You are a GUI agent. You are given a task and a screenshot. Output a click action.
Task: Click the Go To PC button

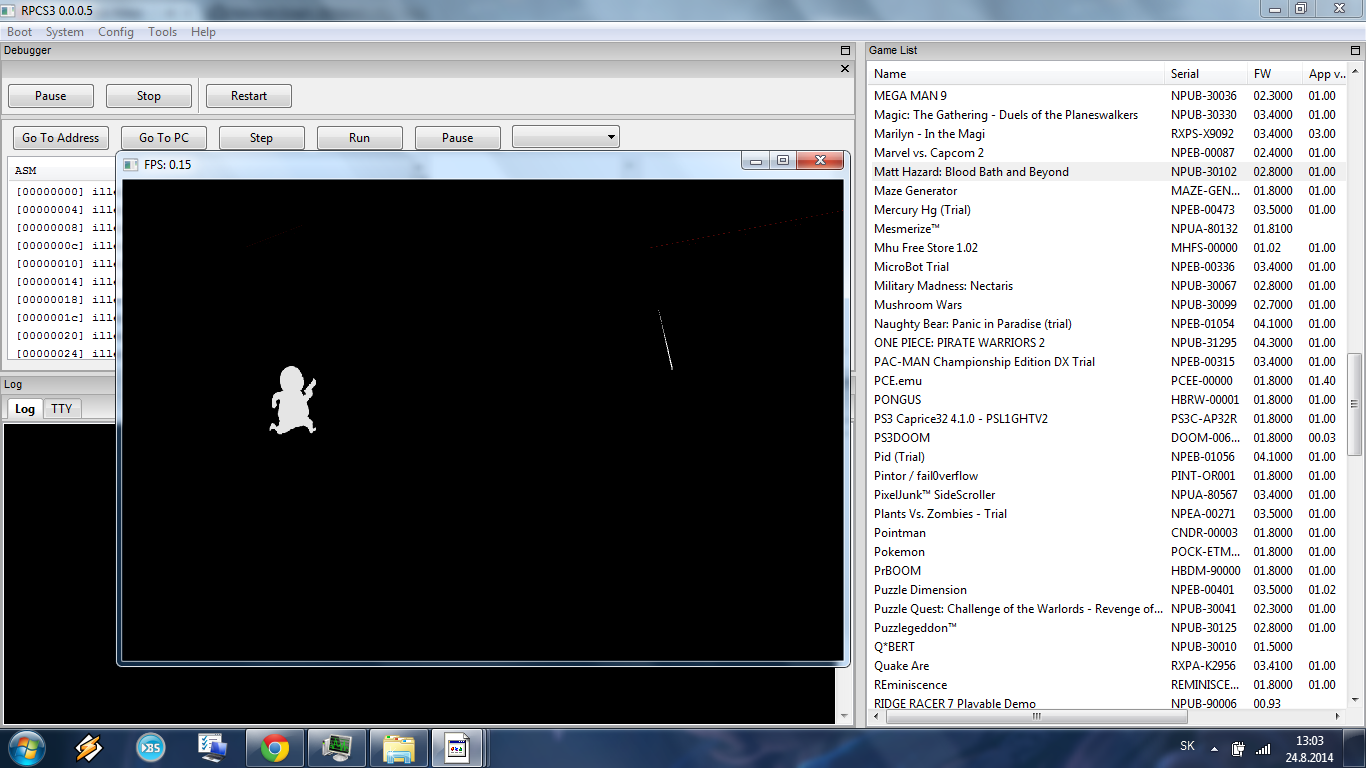164,138
